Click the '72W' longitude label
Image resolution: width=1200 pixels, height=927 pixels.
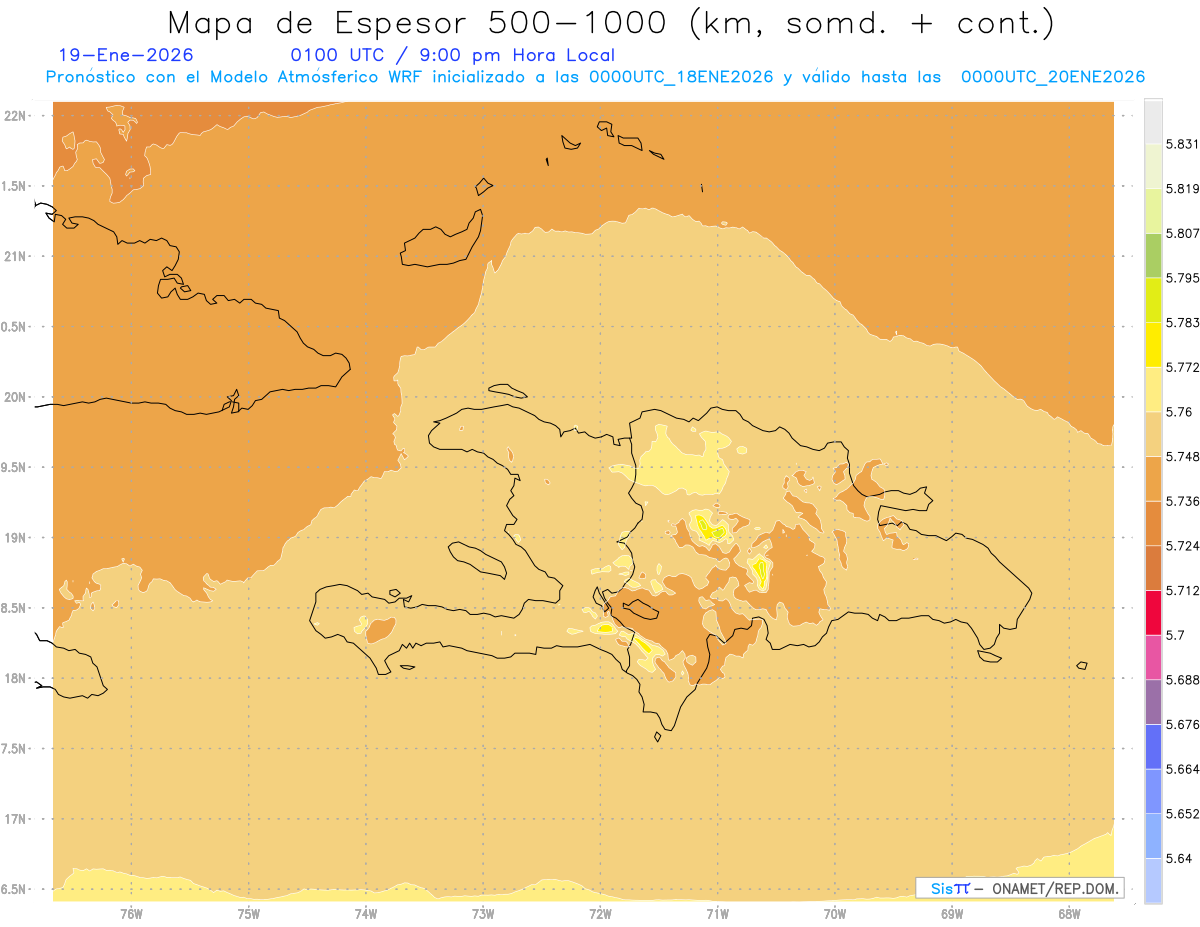click(600, 913)
